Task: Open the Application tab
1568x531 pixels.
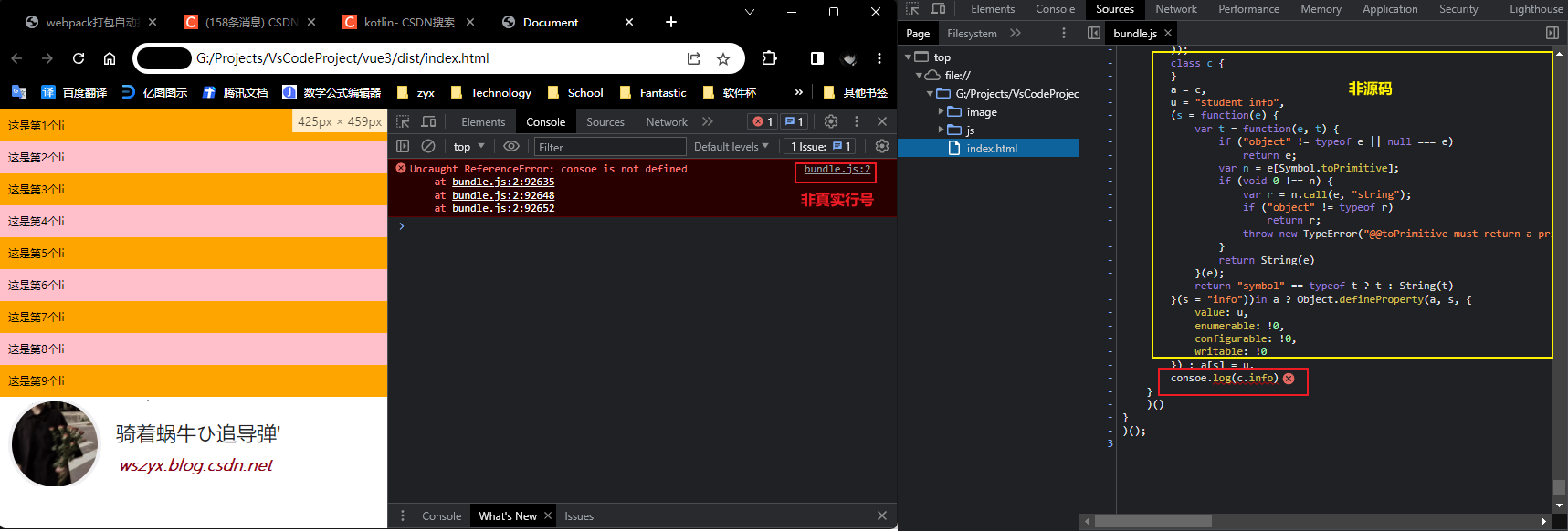Action: 1390,9
